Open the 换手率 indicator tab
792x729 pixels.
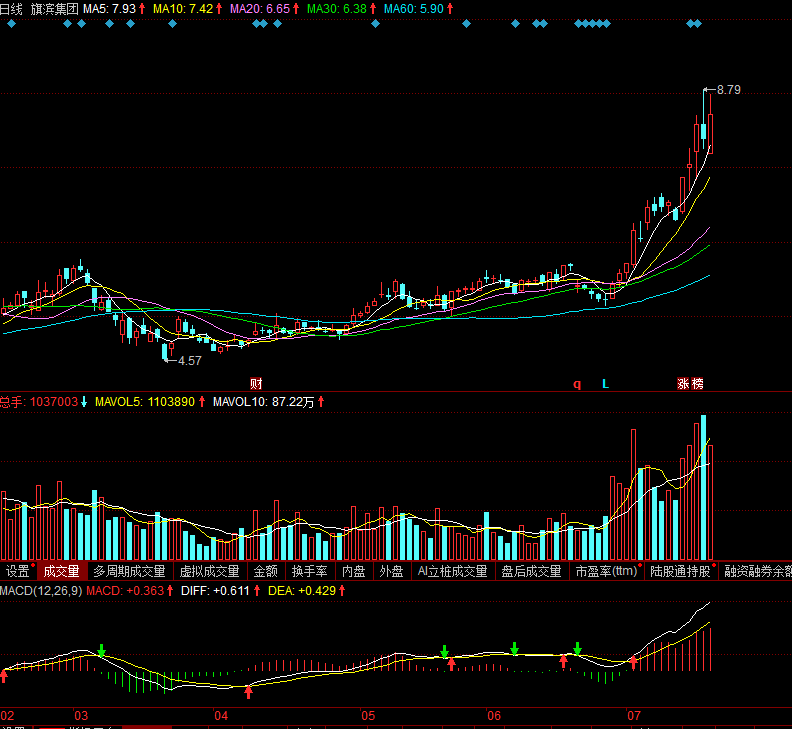(309, 572)
